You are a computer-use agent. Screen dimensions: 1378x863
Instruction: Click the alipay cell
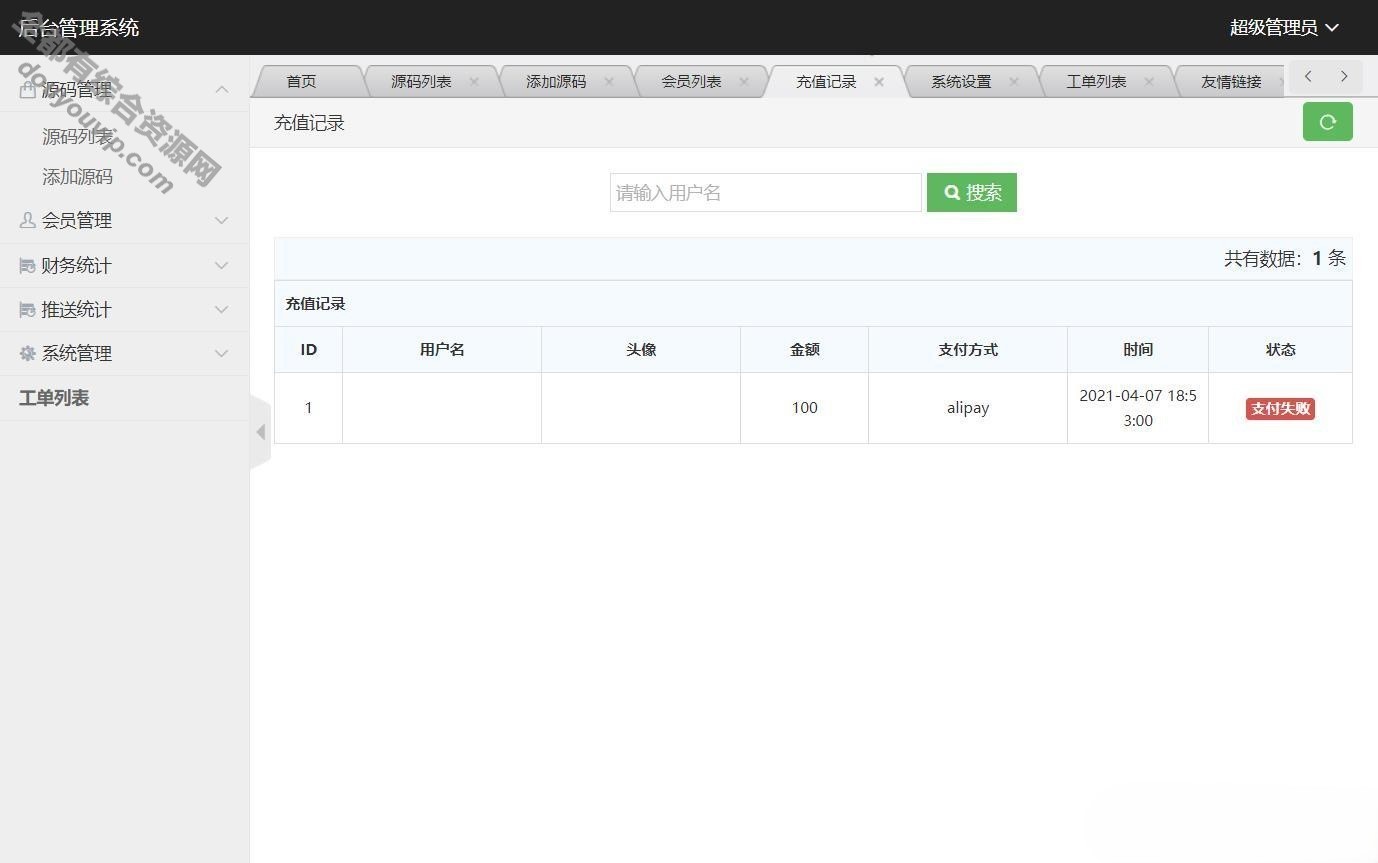coord(968,408)
